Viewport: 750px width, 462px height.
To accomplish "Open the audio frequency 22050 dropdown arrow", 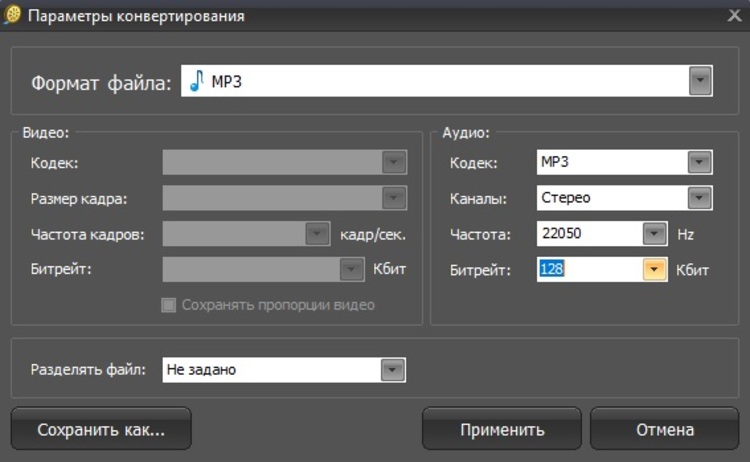I will 654,233.
